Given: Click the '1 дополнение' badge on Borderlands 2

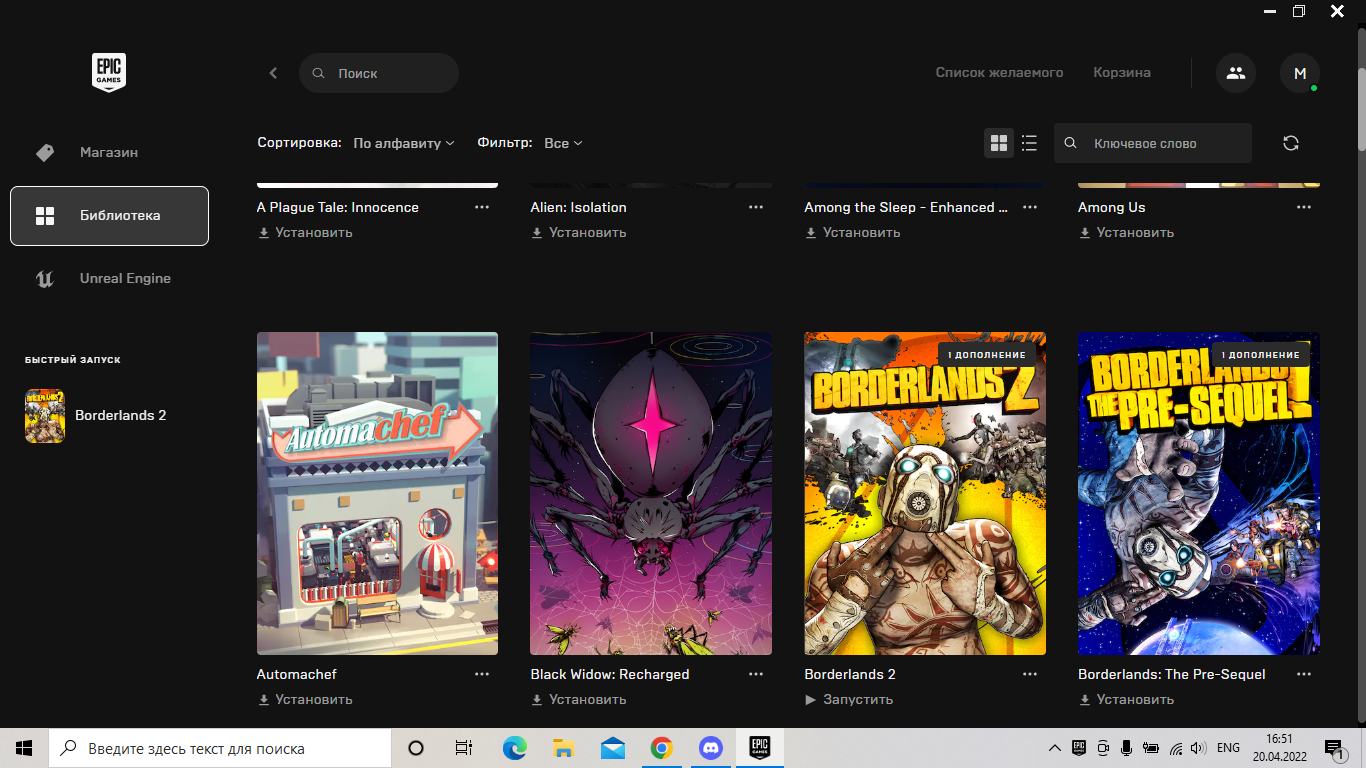Looking at the screenshot, I should click(986, 355).
